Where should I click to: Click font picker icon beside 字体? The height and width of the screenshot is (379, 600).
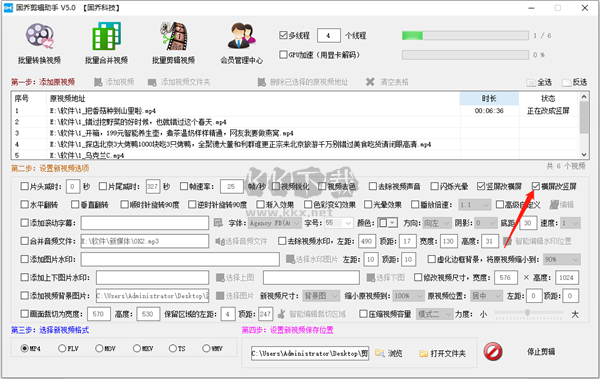(218, 223)
